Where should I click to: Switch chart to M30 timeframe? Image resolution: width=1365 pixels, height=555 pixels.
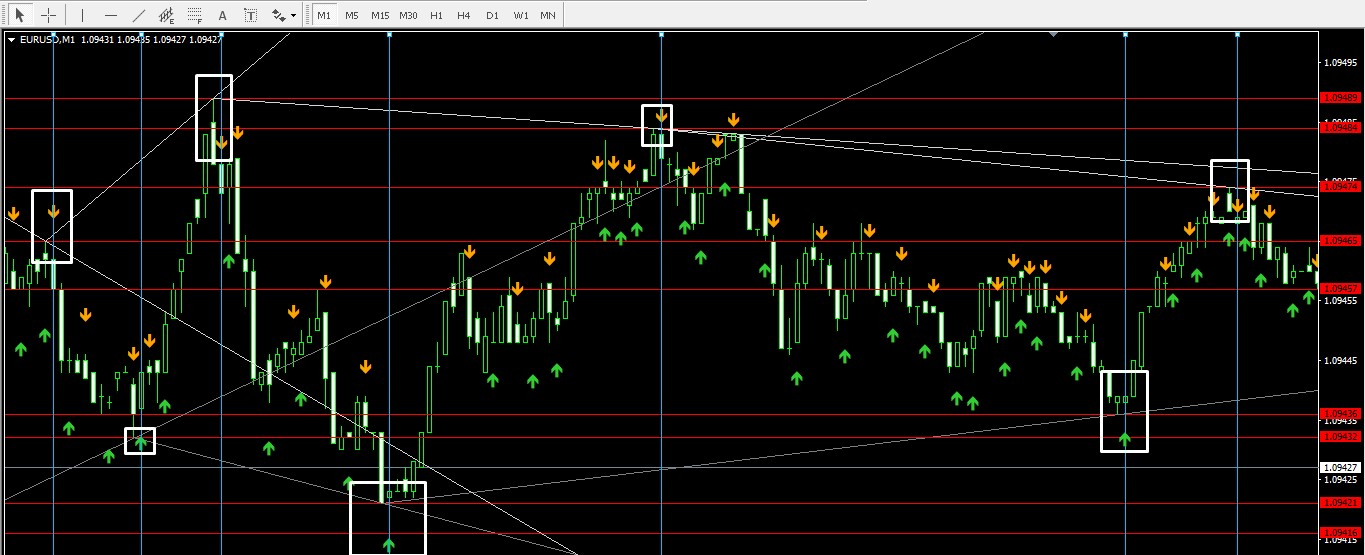[x=408, y=15]
